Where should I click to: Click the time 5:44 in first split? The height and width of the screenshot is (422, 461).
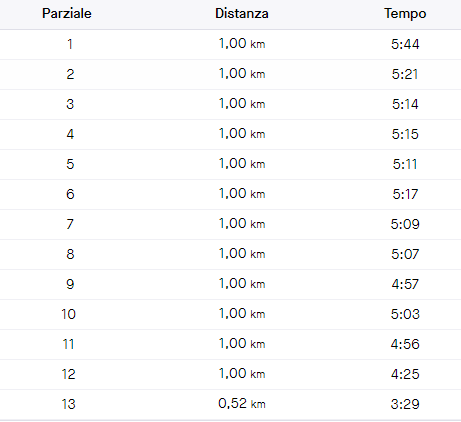click(x=405, y=44)
